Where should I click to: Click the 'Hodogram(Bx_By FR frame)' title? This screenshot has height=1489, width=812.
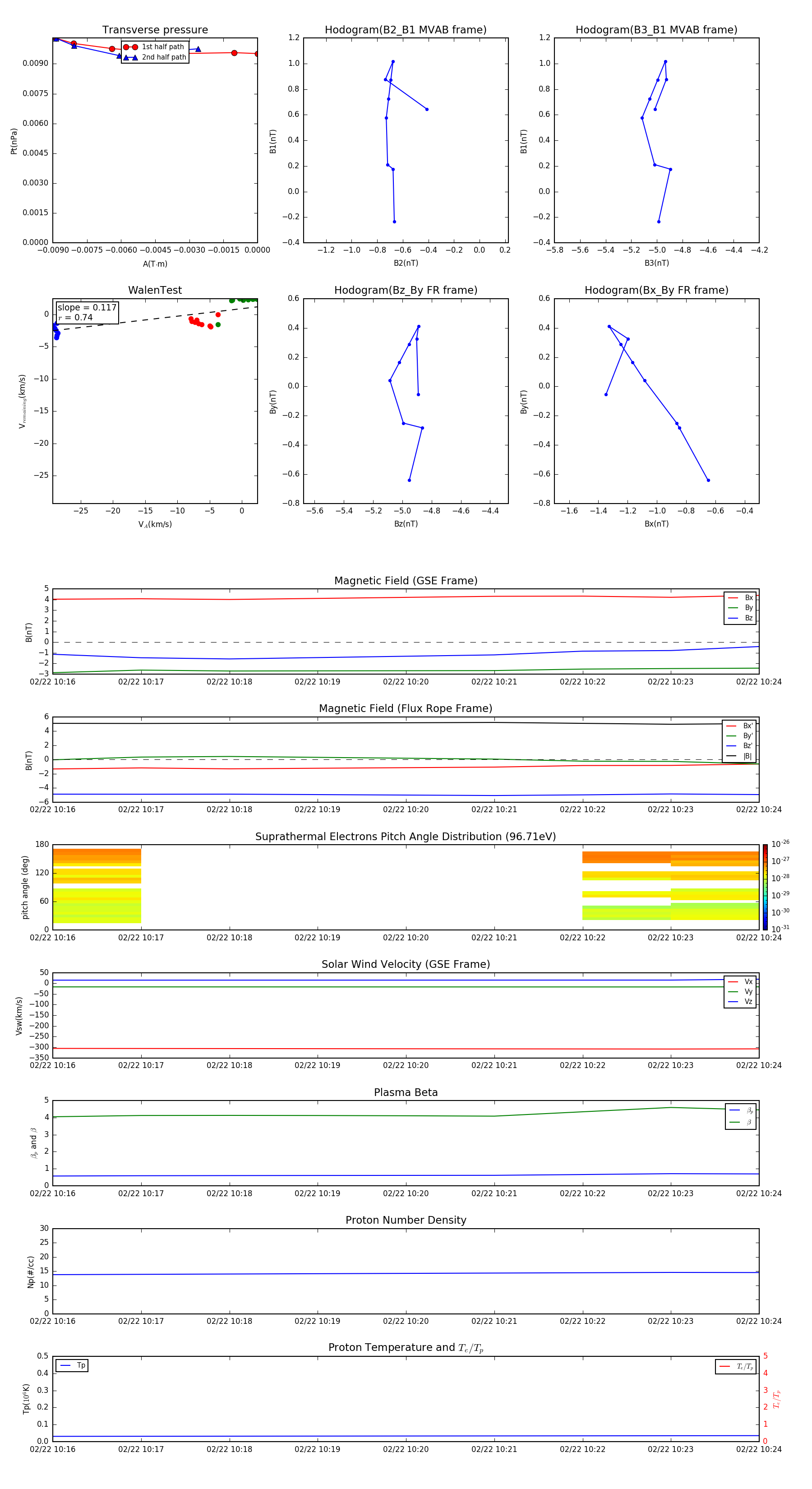coord(656,290)
